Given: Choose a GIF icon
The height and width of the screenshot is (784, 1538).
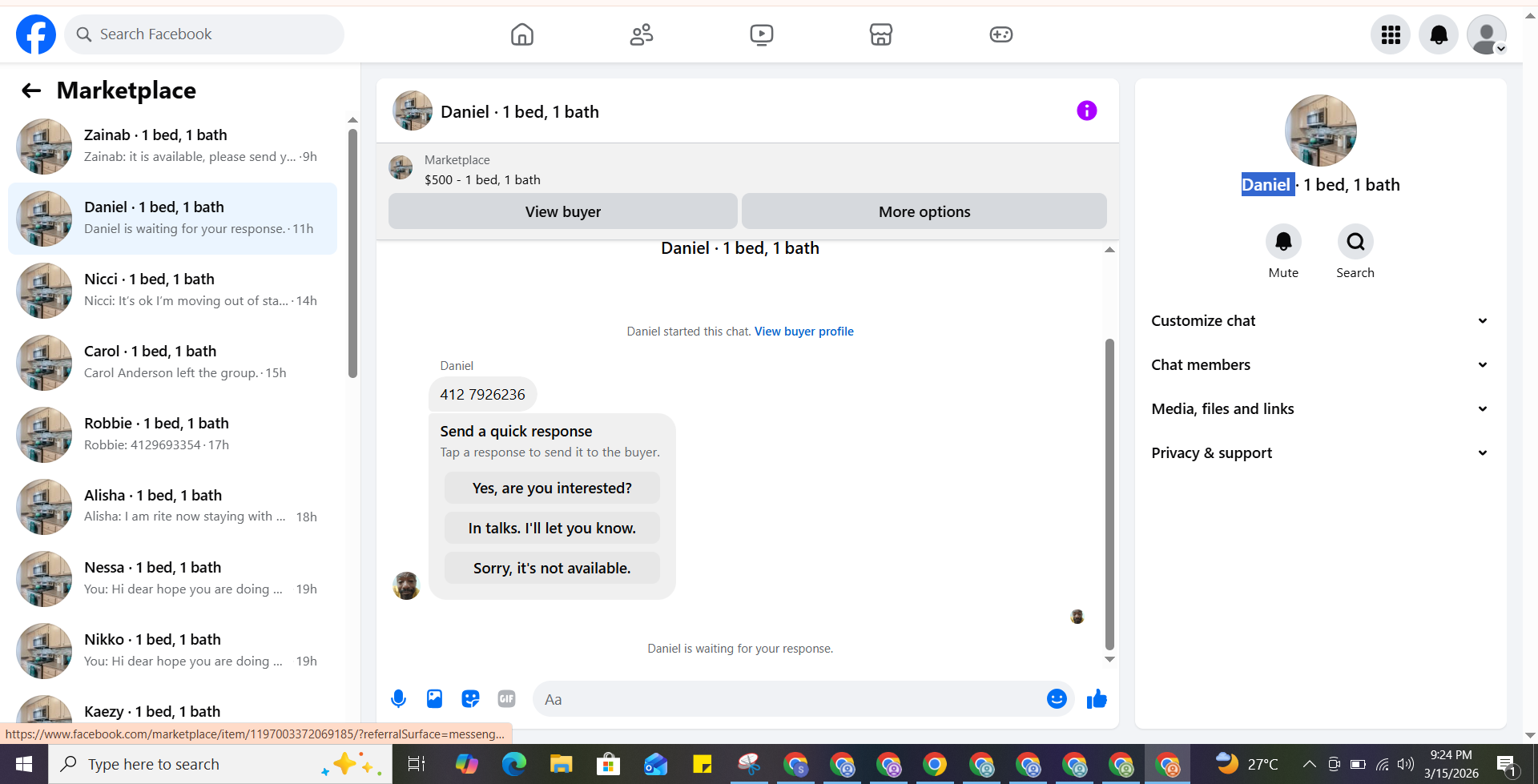Looking at the screenshot, I should pyautogui.click(x=506, y=699).
